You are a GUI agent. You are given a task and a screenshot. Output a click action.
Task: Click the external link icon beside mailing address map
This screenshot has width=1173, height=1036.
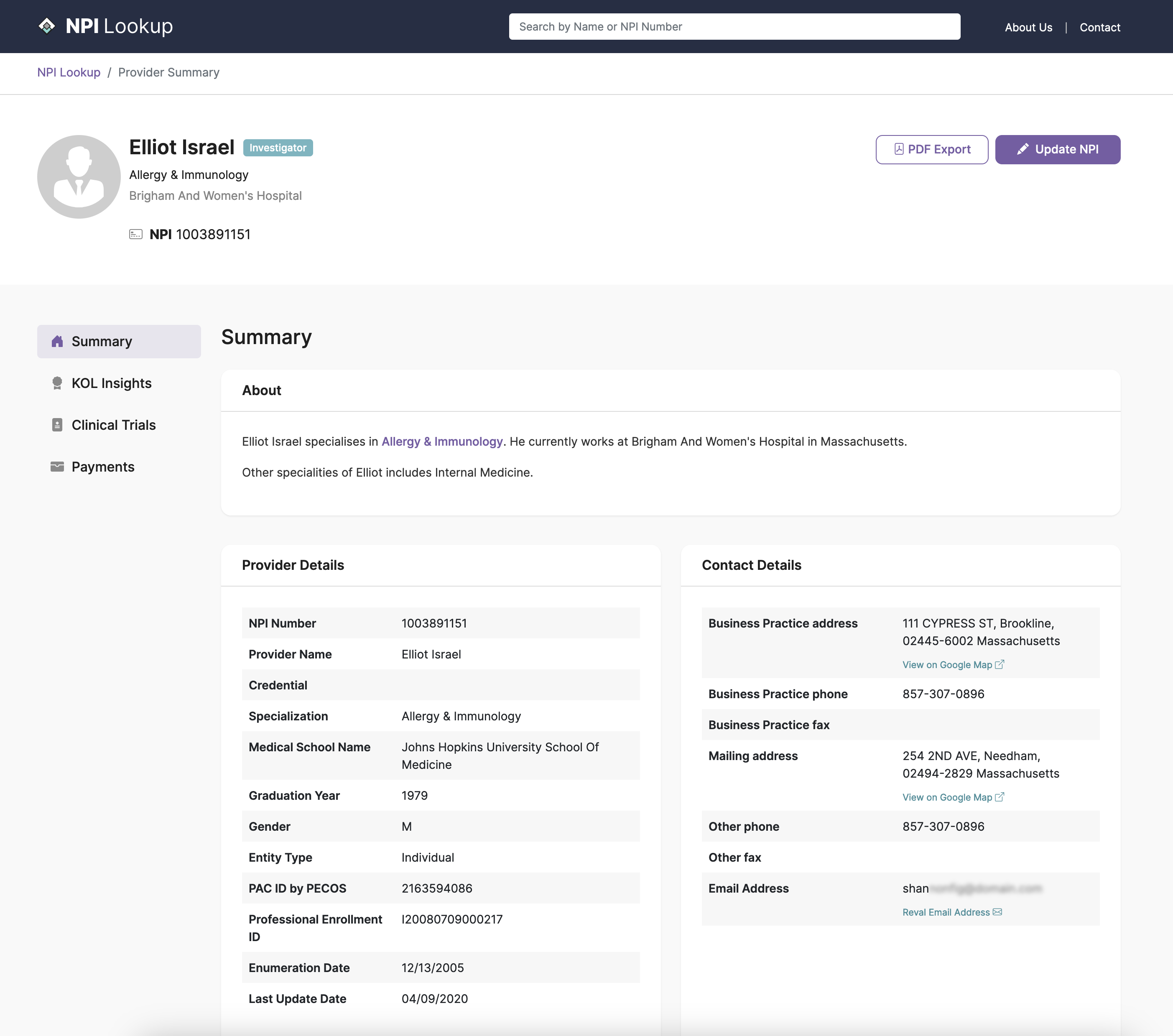pyautogui.click(x=1000, y=797)
